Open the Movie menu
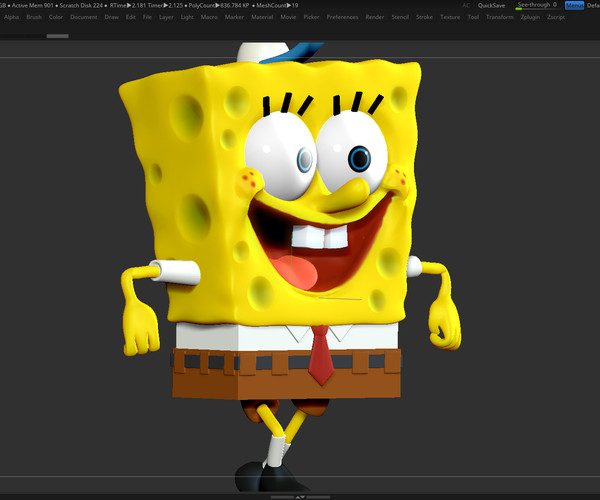The width and height of the screenshot is (600, 500). (x=288, y=17)
